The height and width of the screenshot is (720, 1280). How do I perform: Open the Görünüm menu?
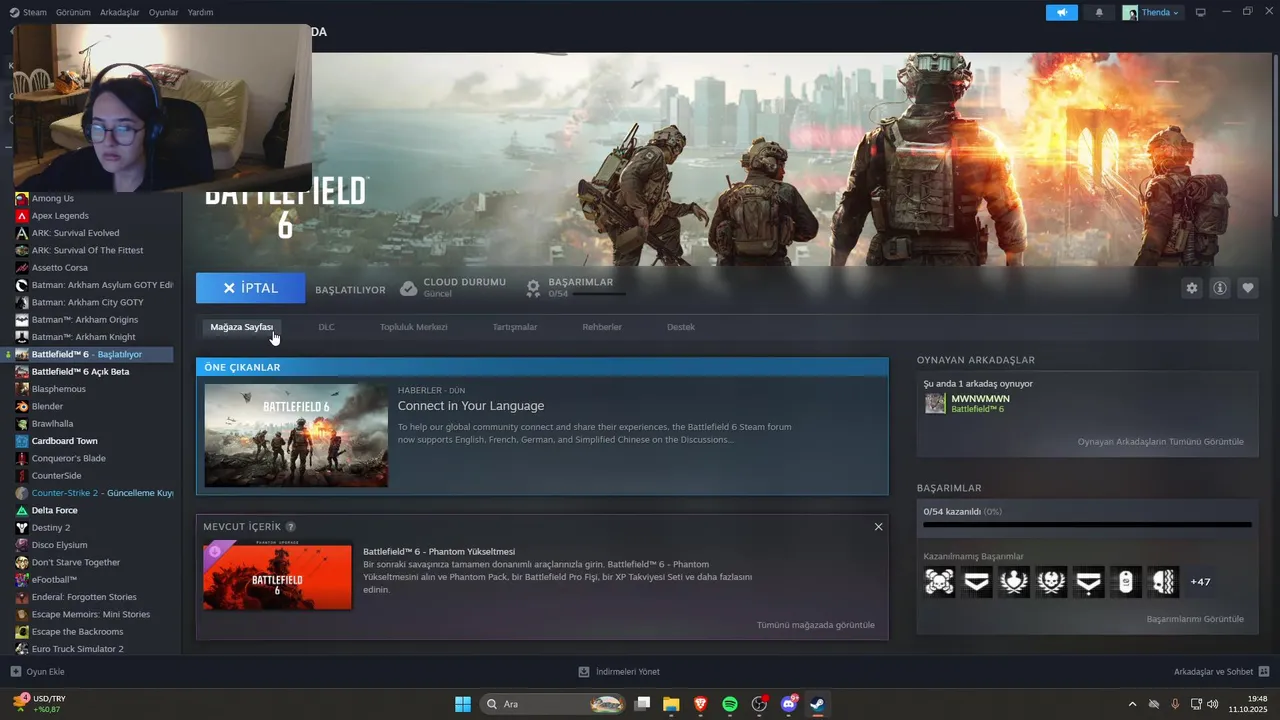pyautogui.click(x=73, y=13)
